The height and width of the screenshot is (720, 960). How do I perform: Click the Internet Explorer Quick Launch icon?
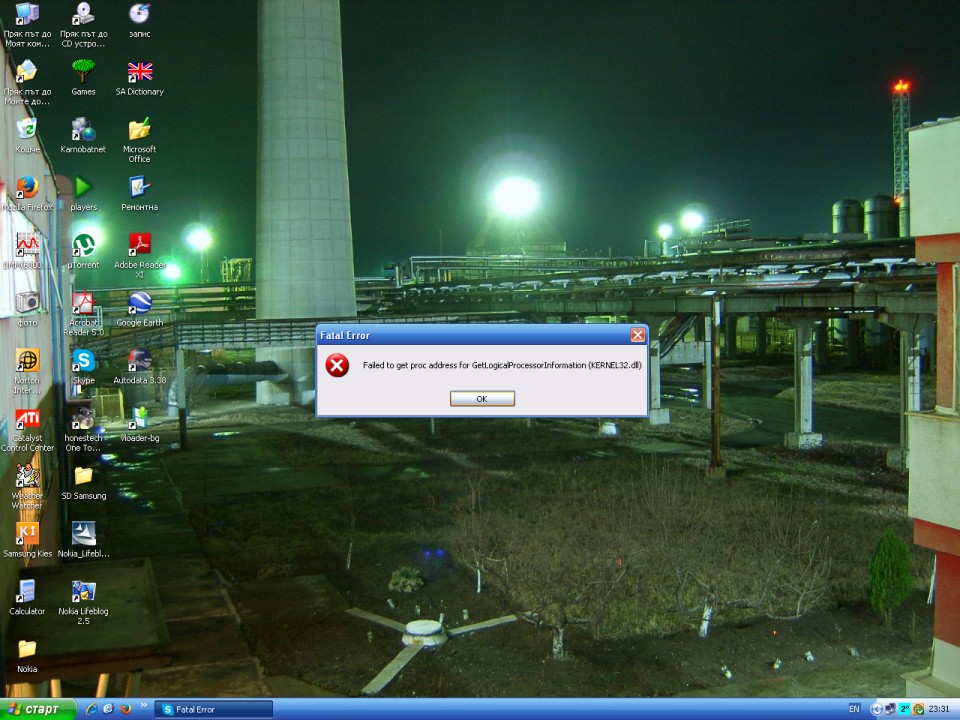[92, 709]
